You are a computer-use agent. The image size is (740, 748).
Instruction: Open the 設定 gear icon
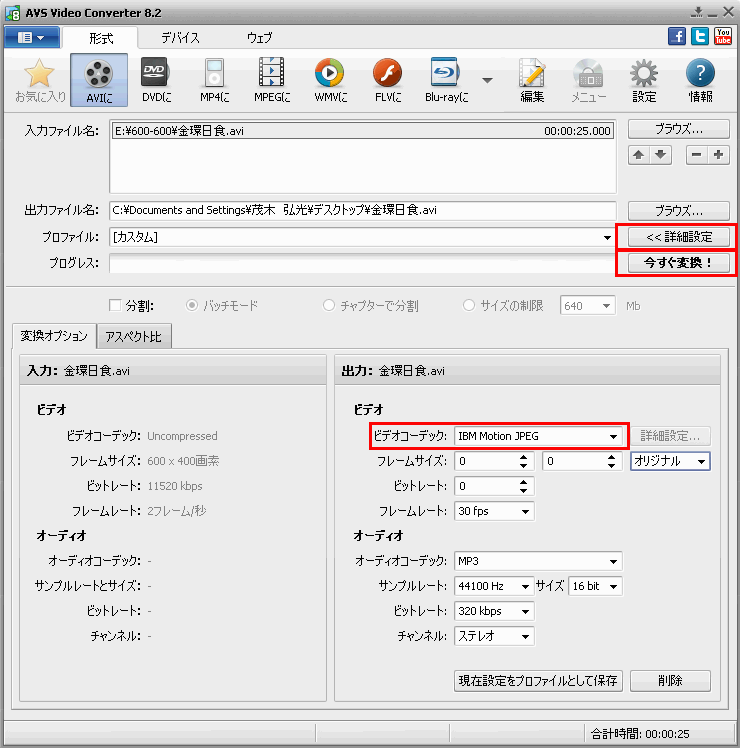(x=644, y=80)
